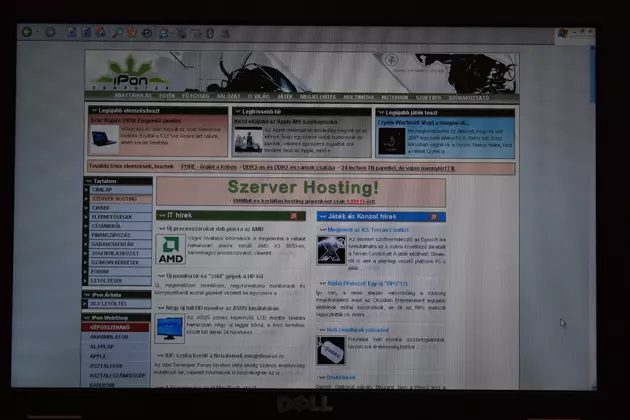
Task: Select SZERVER HOSTING in the sidebar menu
Action: [x=119, y=199]
